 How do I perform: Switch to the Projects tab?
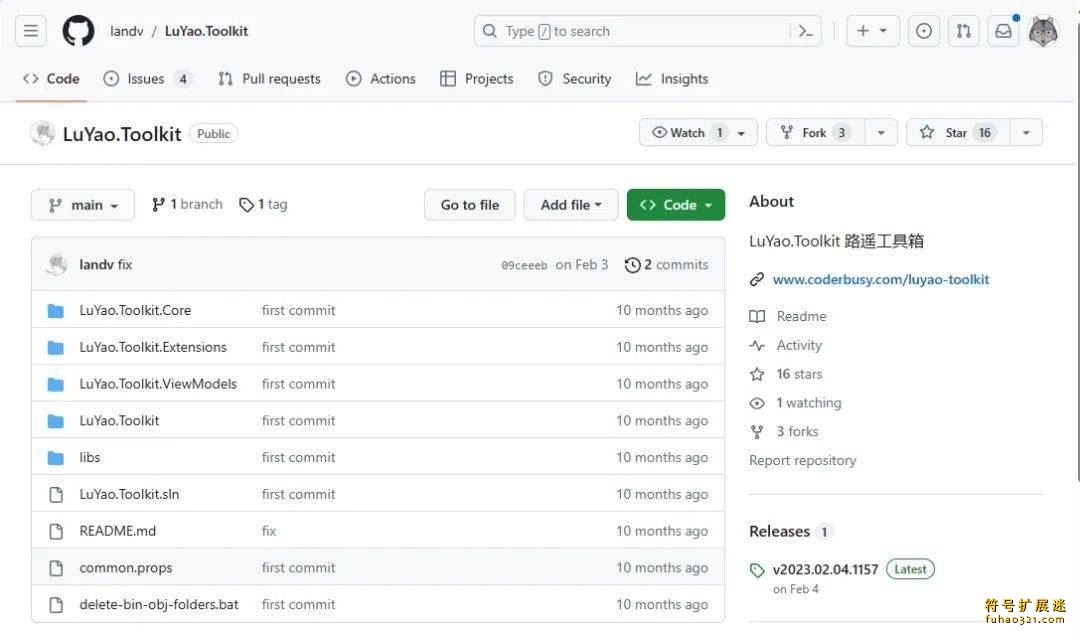[477, 79]
